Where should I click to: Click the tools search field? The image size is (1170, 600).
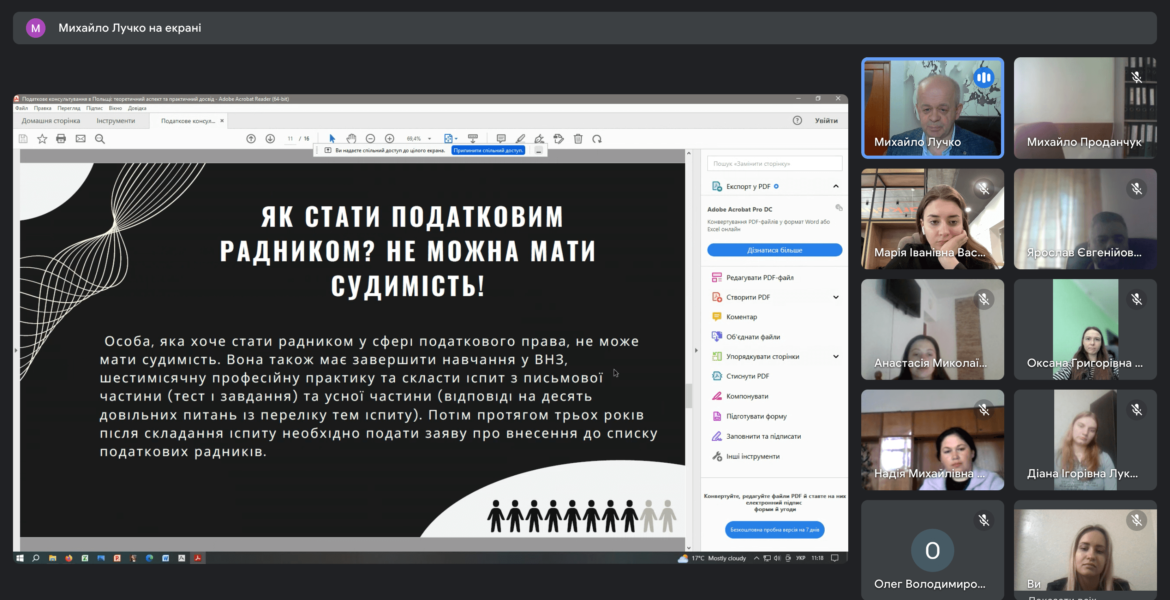tap(775, 163)
